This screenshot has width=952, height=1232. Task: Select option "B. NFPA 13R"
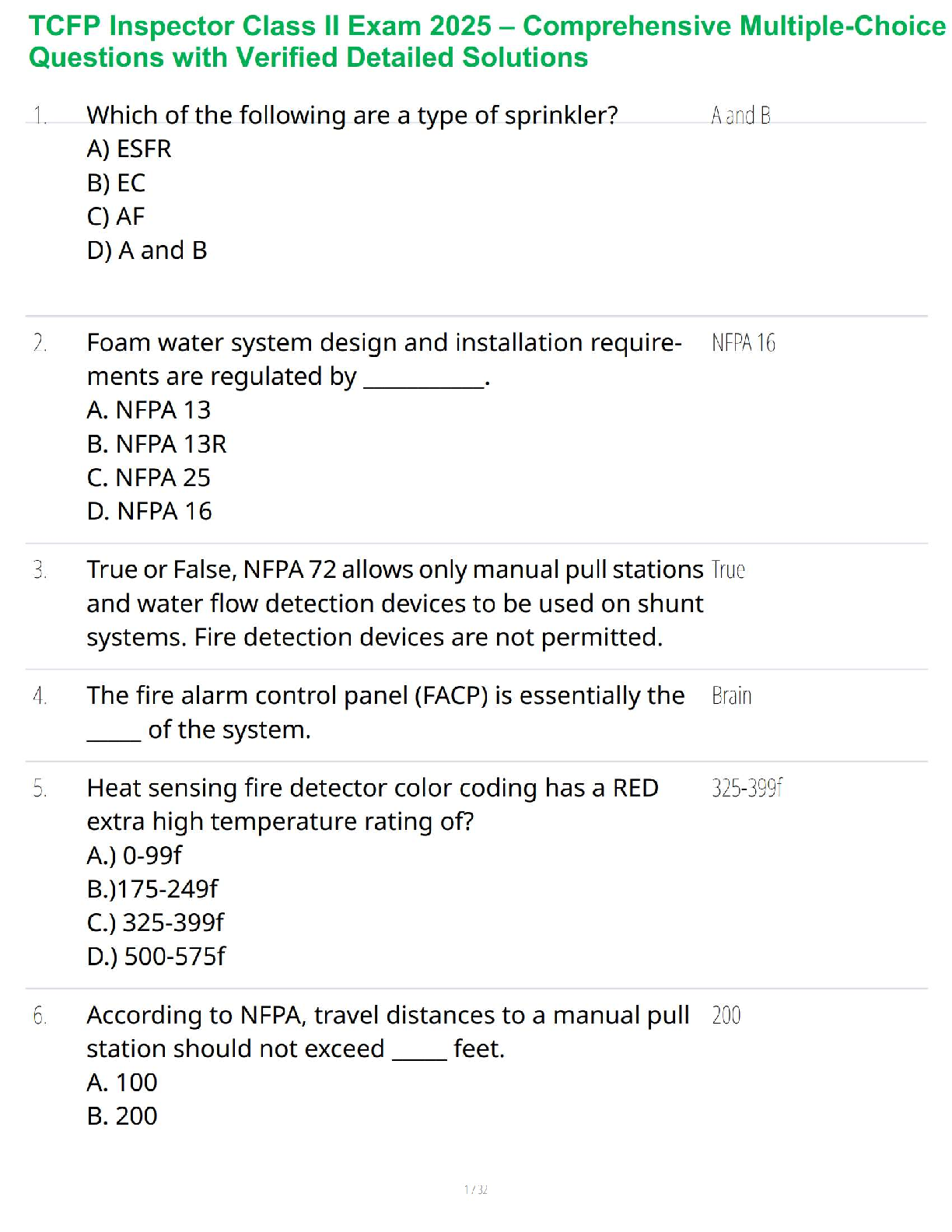coord(156,444)
